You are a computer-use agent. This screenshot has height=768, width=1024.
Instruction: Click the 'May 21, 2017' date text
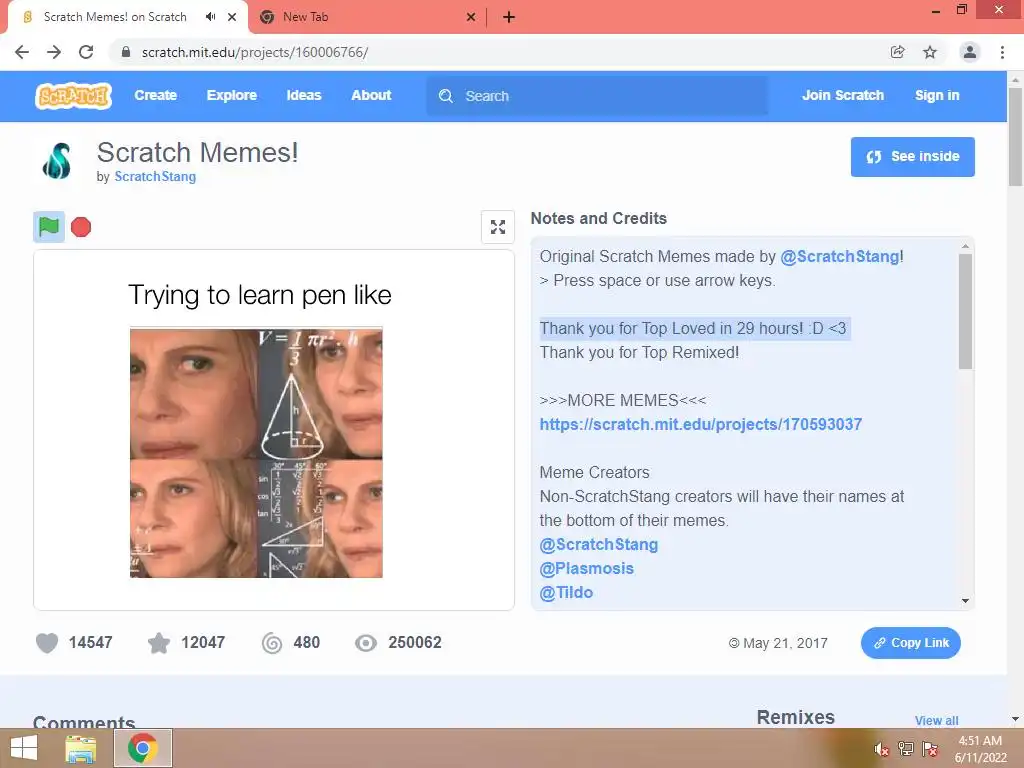[785, 643]
